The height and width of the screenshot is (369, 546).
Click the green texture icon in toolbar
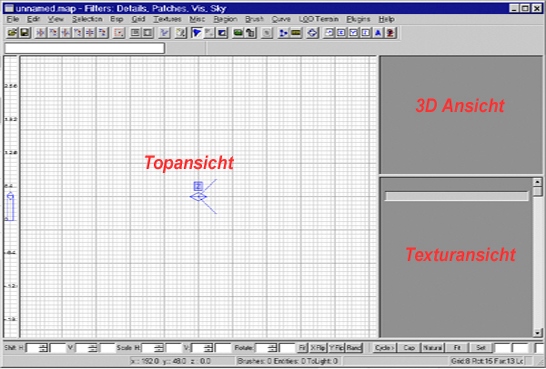point(238,33)
